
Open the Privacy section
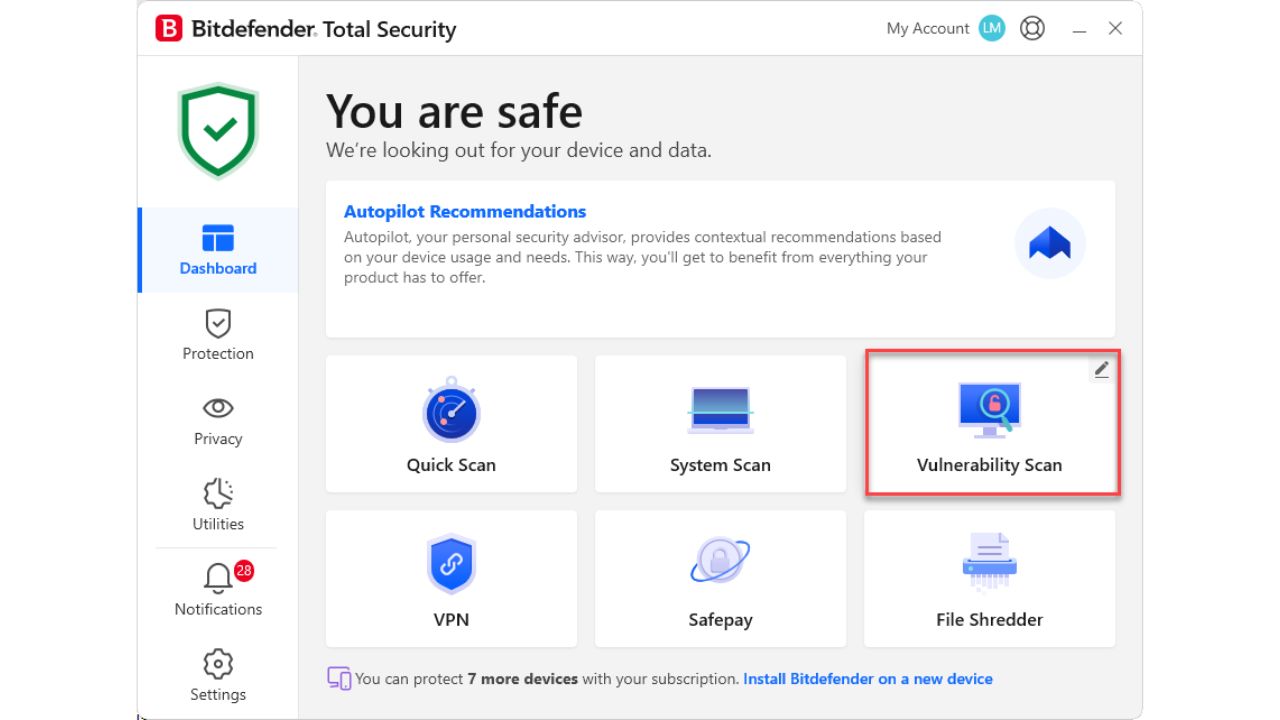click(x=217, y=421)
